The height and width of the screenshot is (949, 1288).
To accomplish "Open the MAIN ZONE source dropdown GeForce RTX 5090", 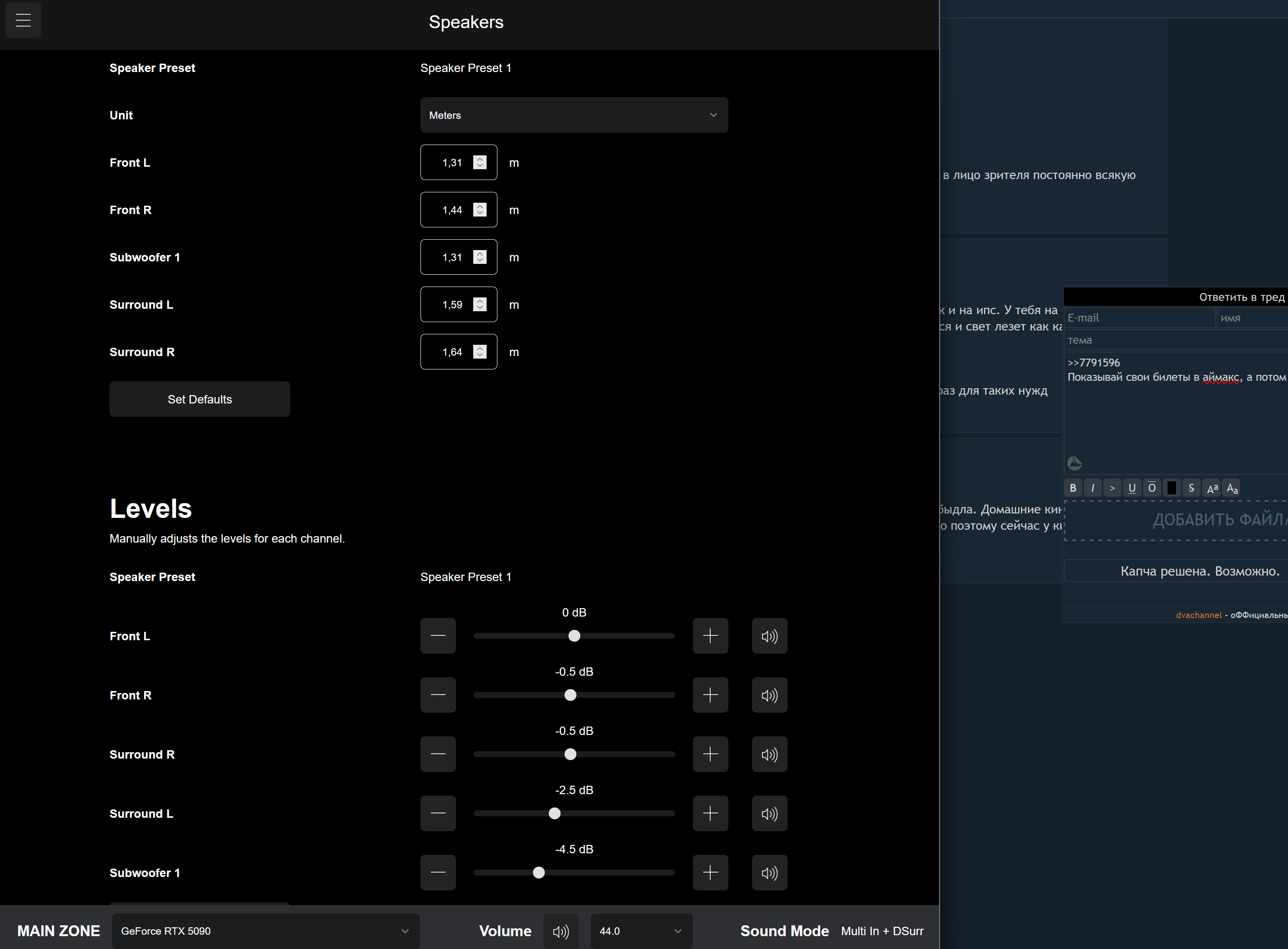I will (x=265, y=931).
